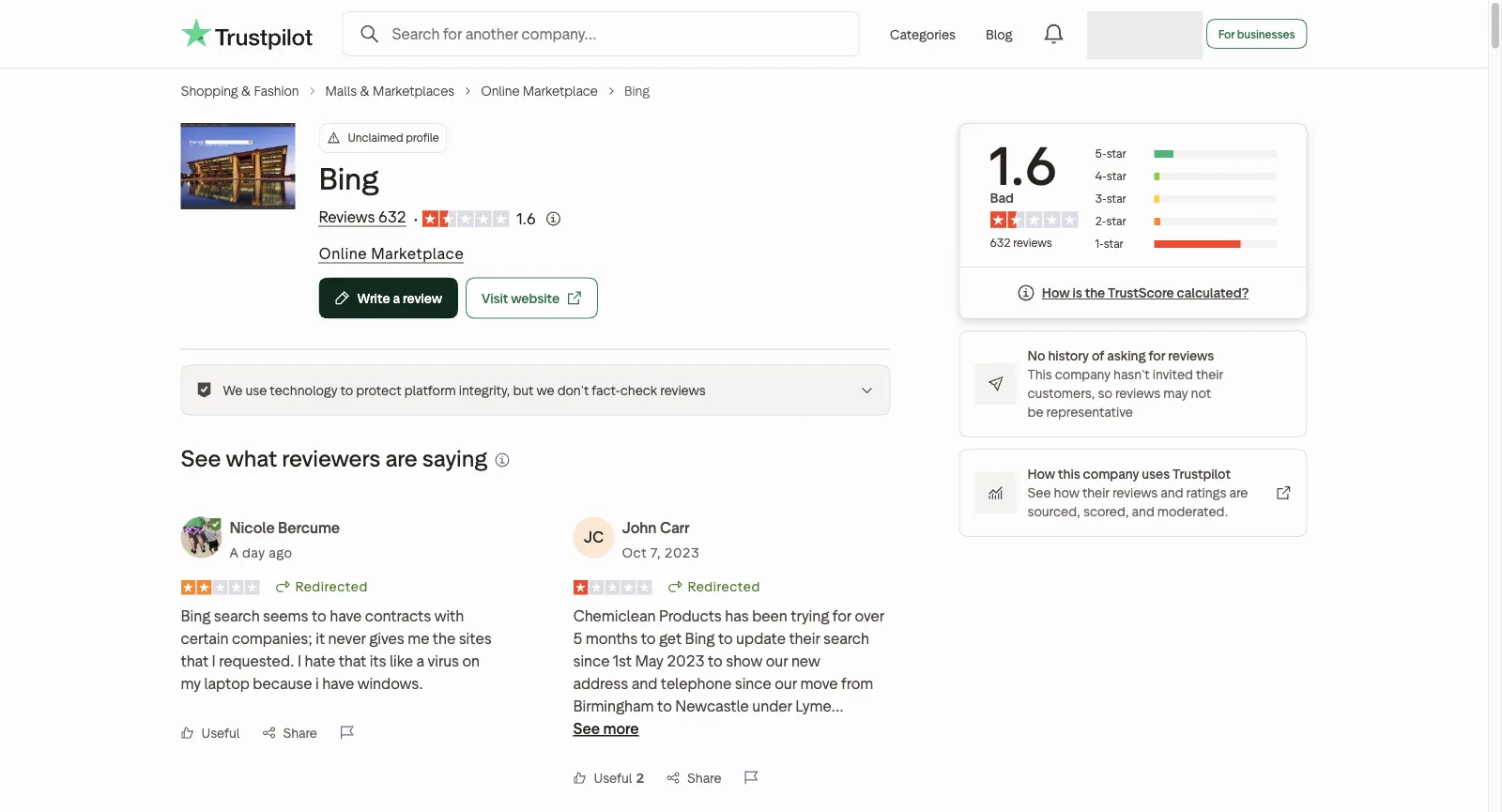1502x812 pixels.
Task: Click the Write a review button
Action: coord(389,299)
